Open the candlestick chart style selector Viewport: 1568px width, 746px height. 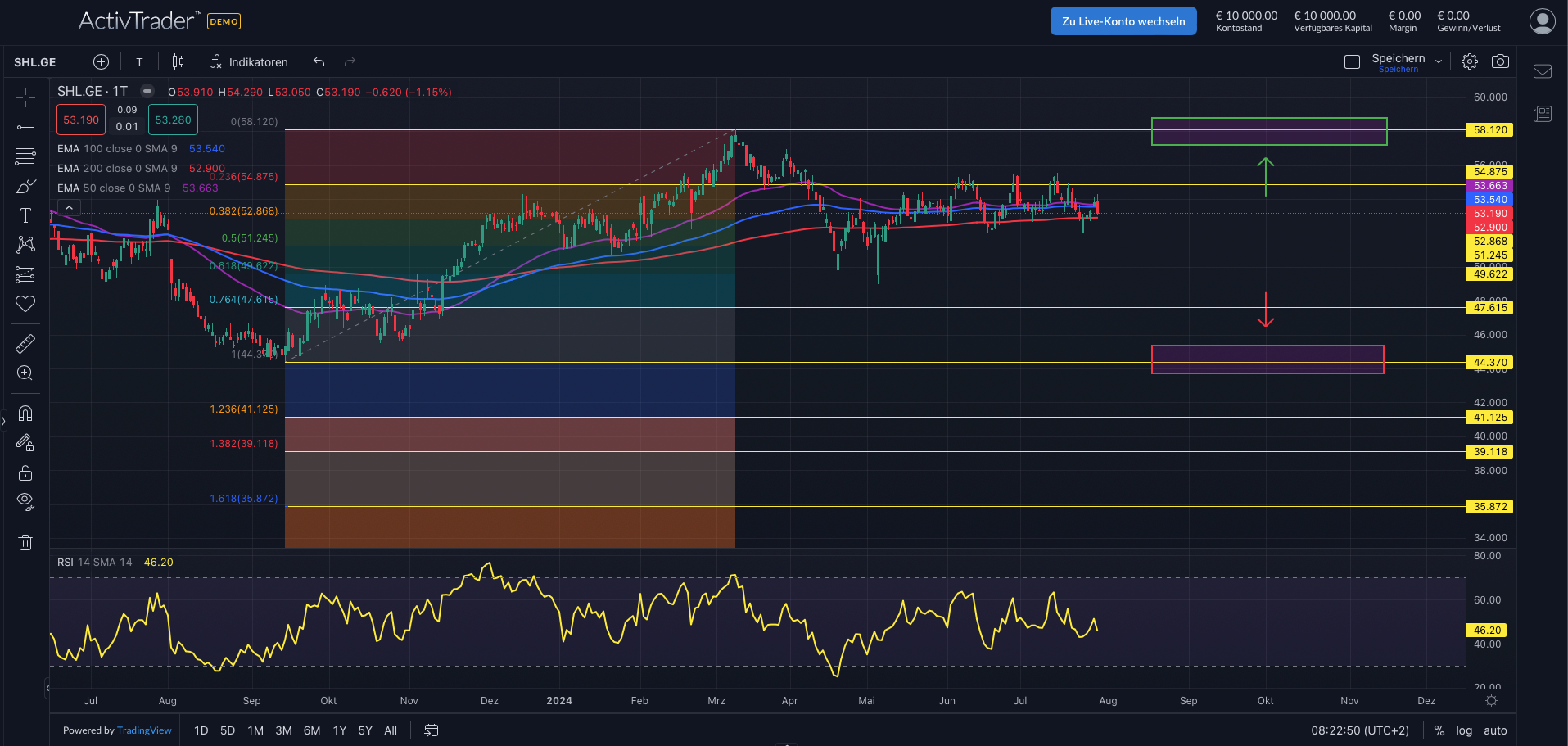(x=178, y=61)
